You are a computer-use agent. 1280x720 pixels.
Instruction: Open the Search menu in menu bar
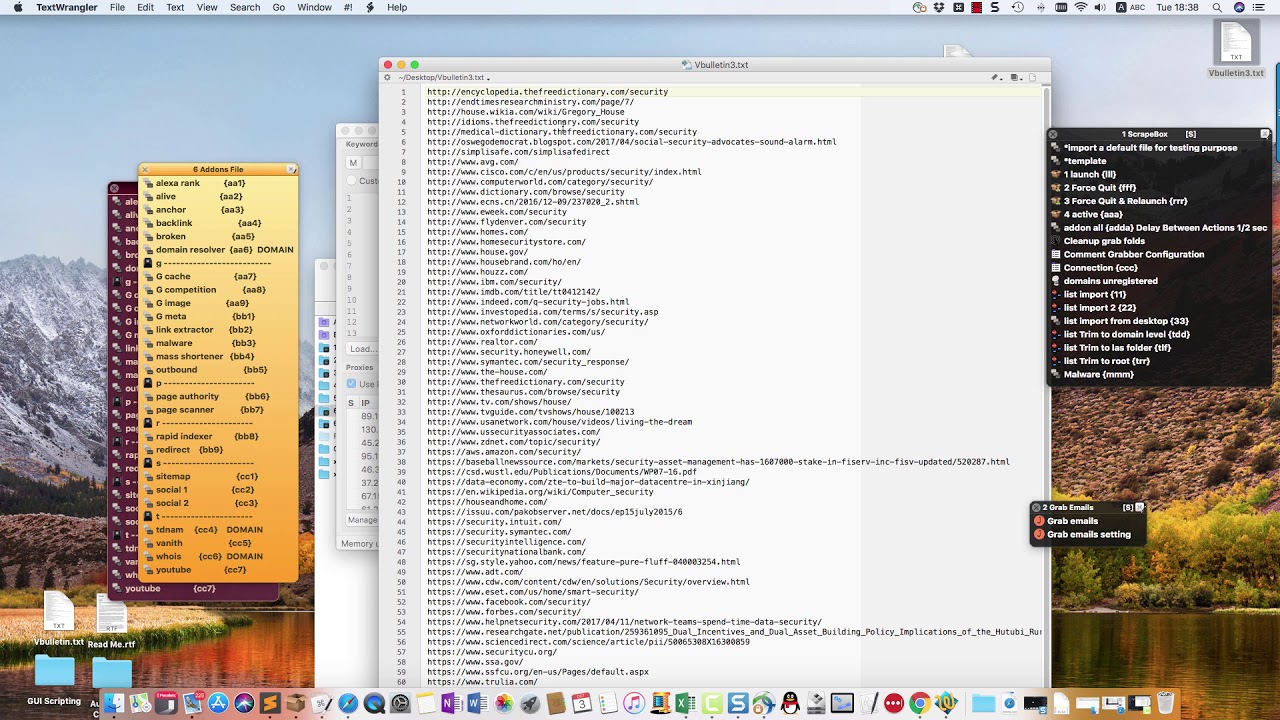pyautogui.click(x=245, y=7)
